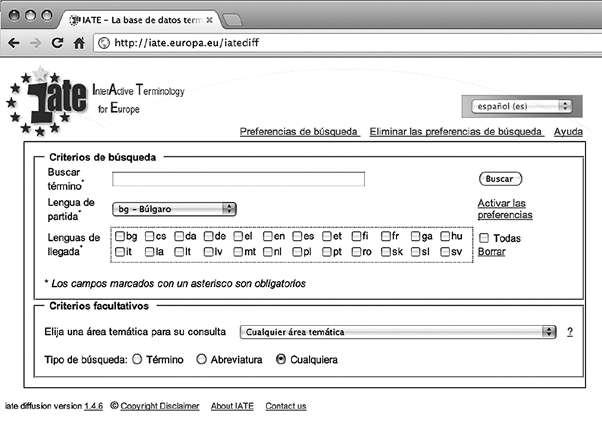602x421 pixels.
Task: Open a new tab next to IATE tab
Action: click(232, 20)
